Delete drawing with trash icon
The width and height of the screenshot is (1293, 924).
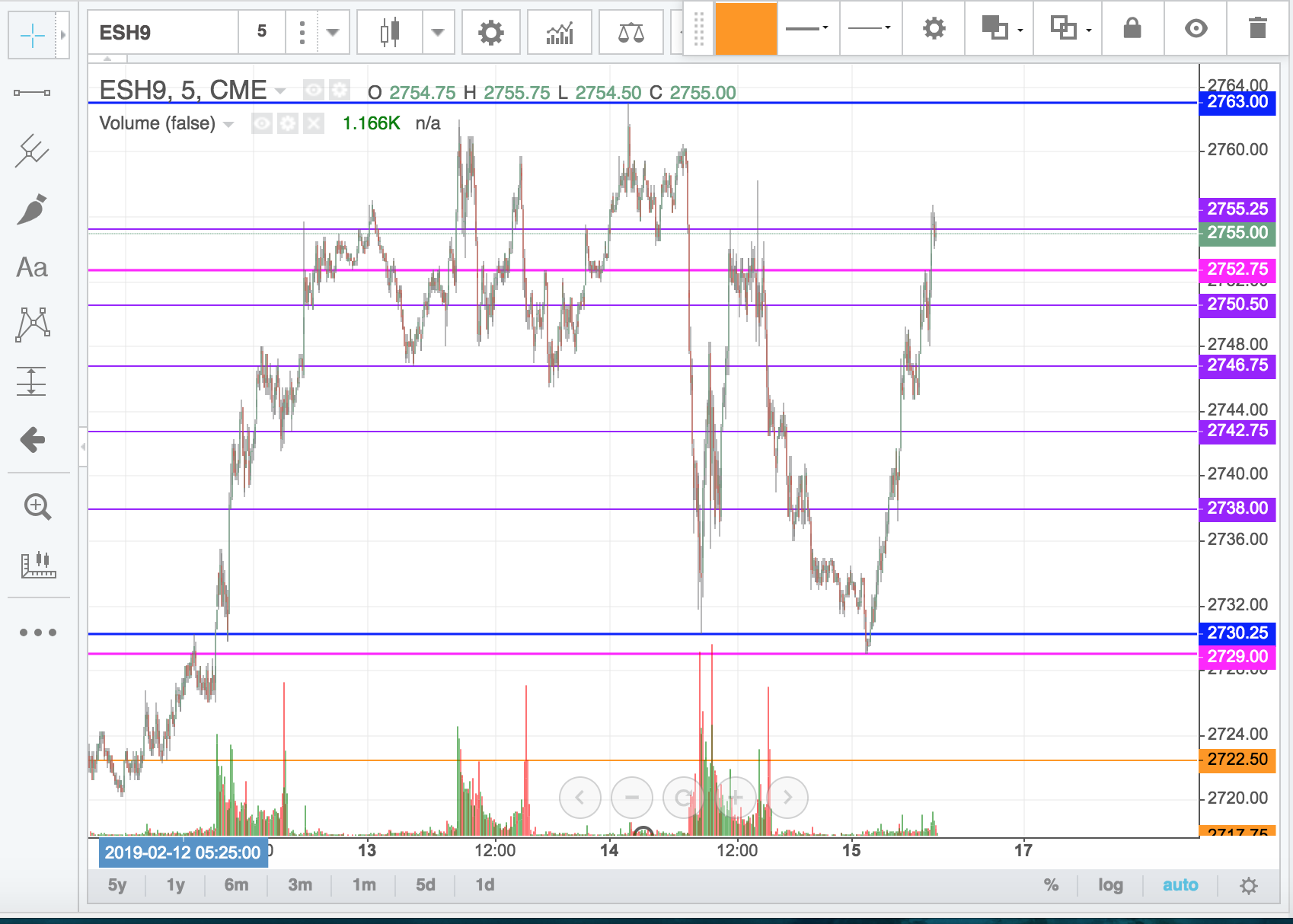1258,28
